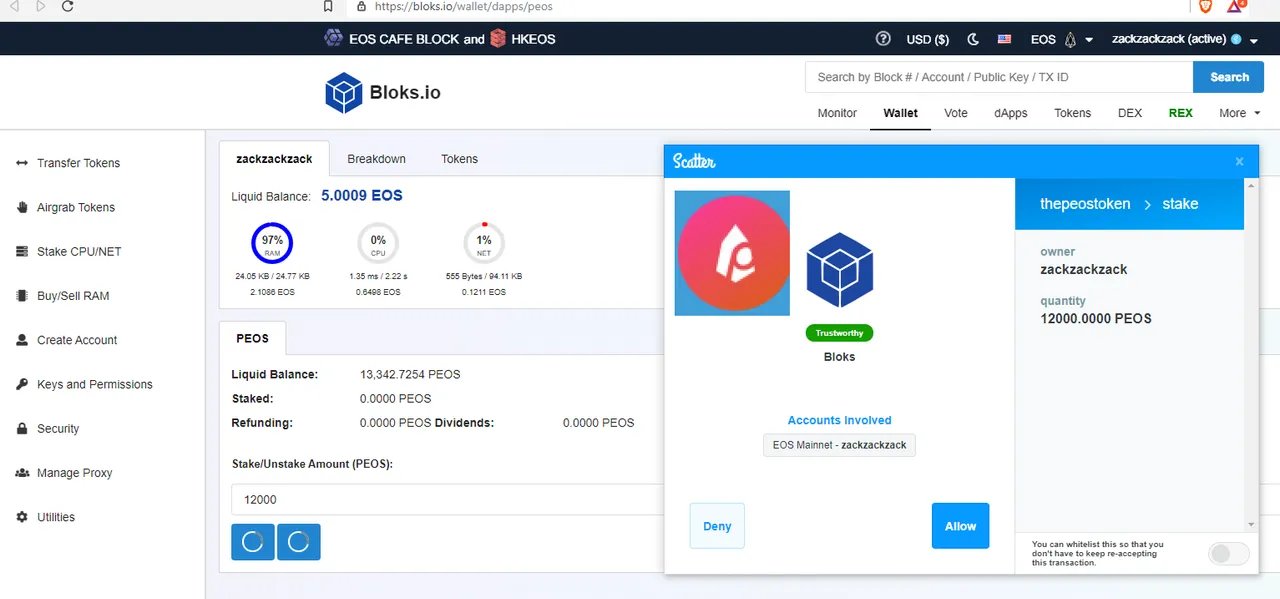Click Utilities gear icon
This screenshot has width=1280, height=599.
pyautogui.click(x=22, y=517)
